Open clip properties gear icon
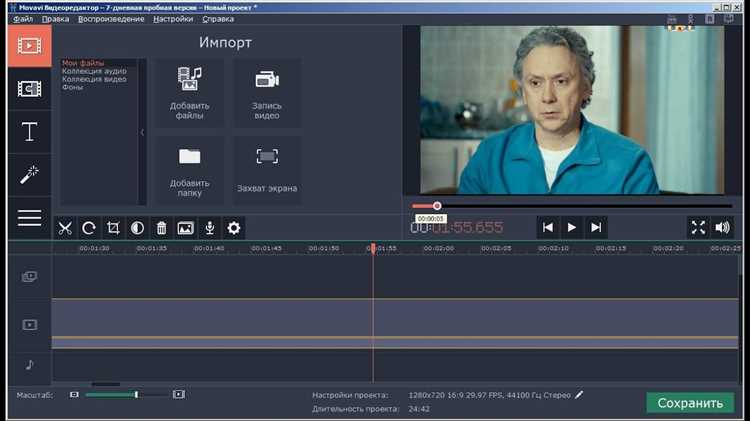The width and height of the screenshot is (750, 421). 233,228
